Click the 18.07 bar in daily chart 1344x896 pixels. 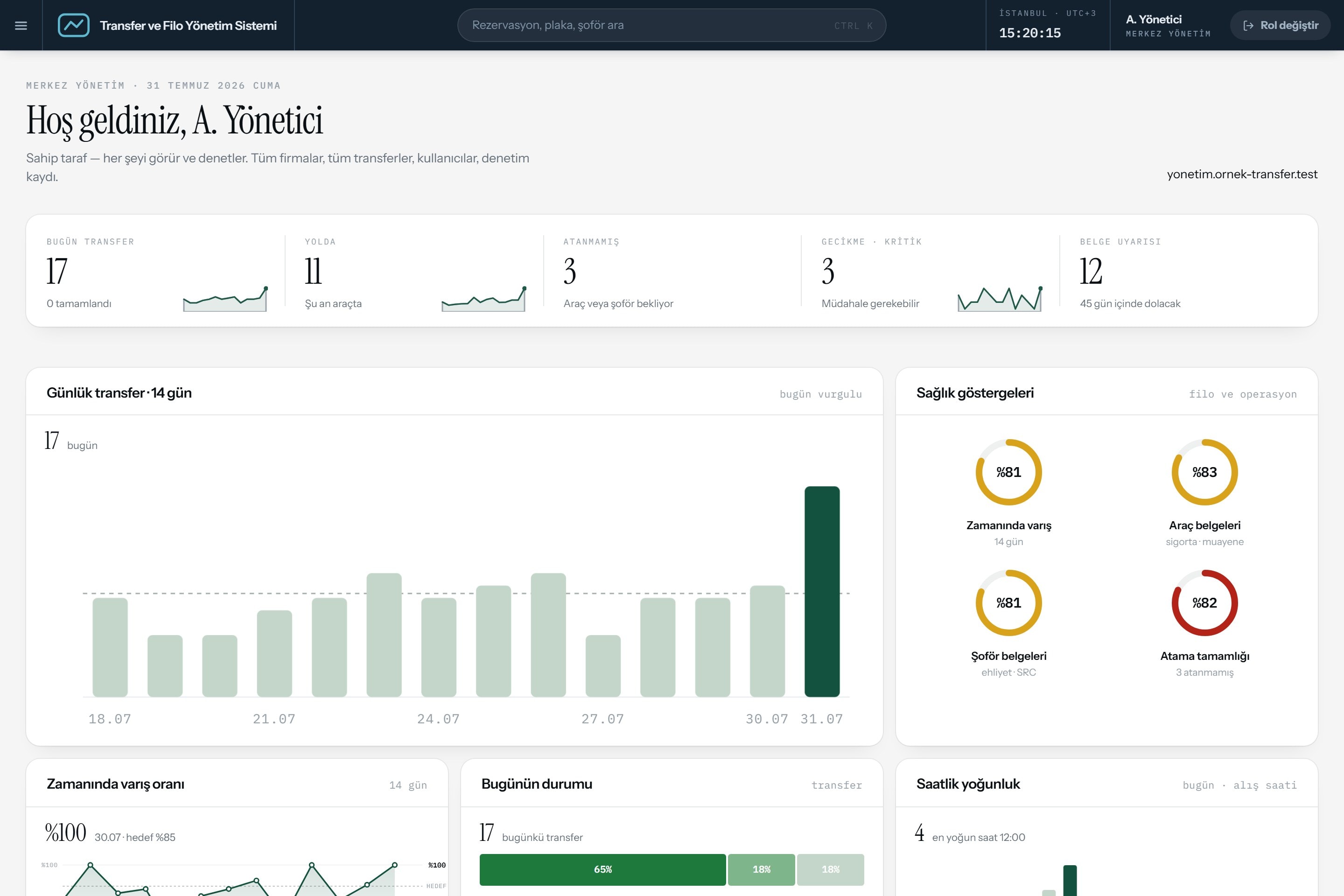click(110, 647)
